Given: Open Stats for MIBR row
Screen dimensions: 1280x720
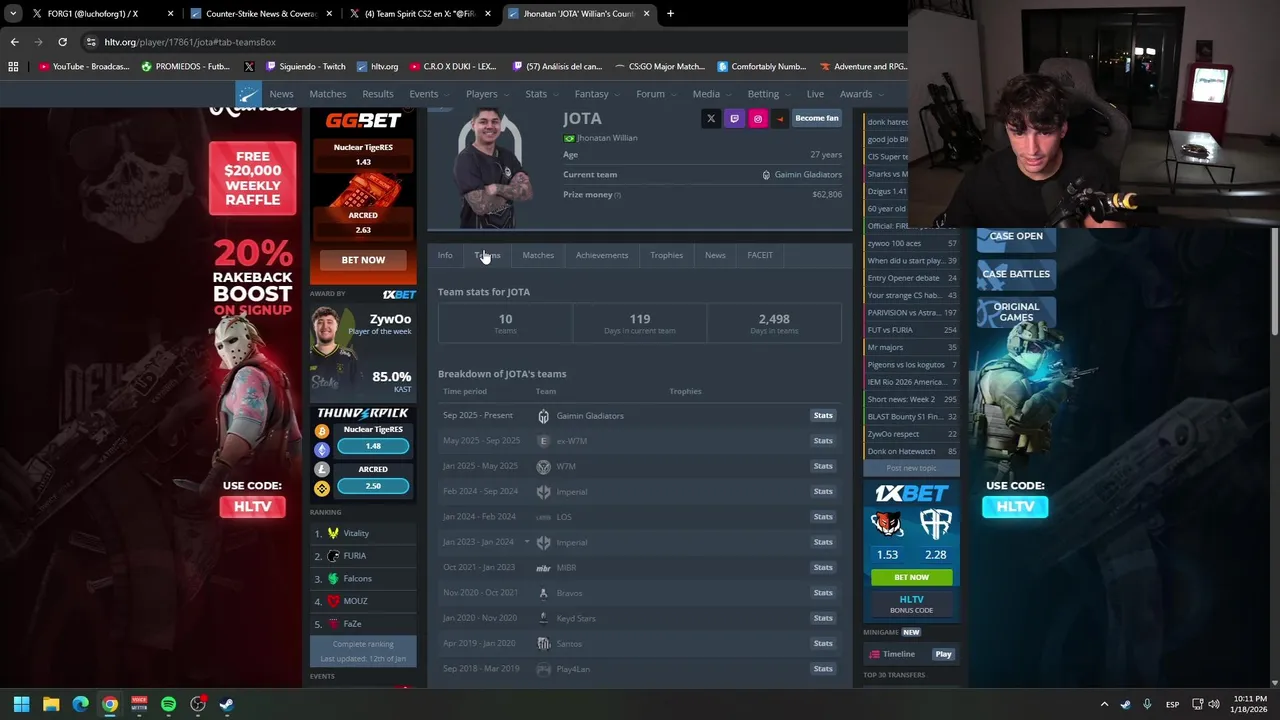Looking at the screenshot, I should [x=823, y=568].
